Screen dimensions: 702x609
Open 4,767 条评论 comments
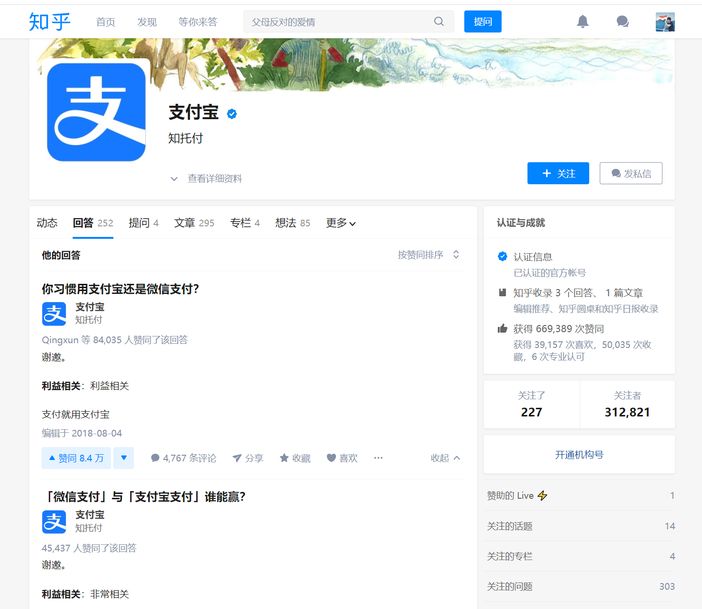point(184,458)
